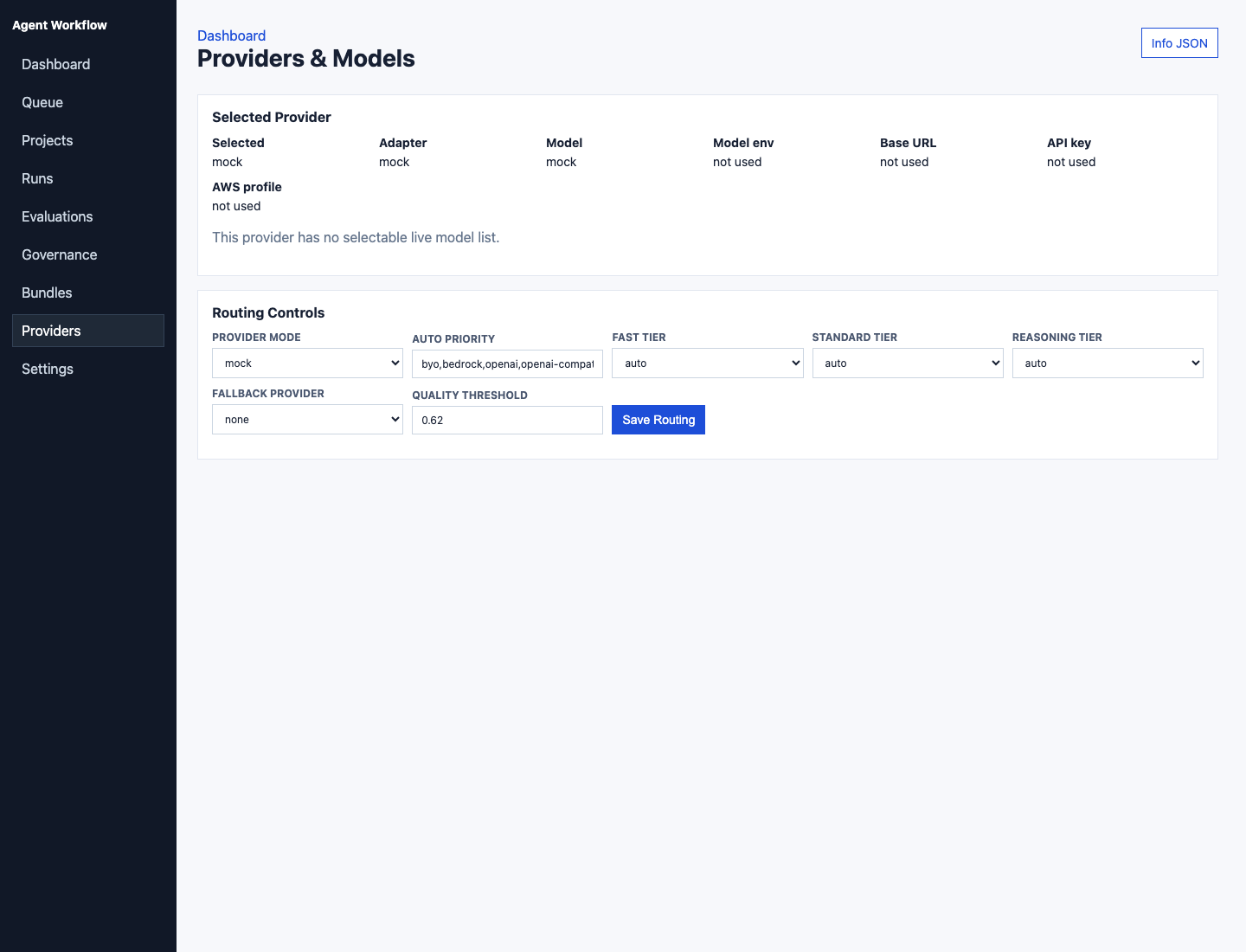Image resolution: width=1246 pixels, height=952 pixels.
Task: Open the Fallback Provider dropdown
Action: tap(307, 420)
